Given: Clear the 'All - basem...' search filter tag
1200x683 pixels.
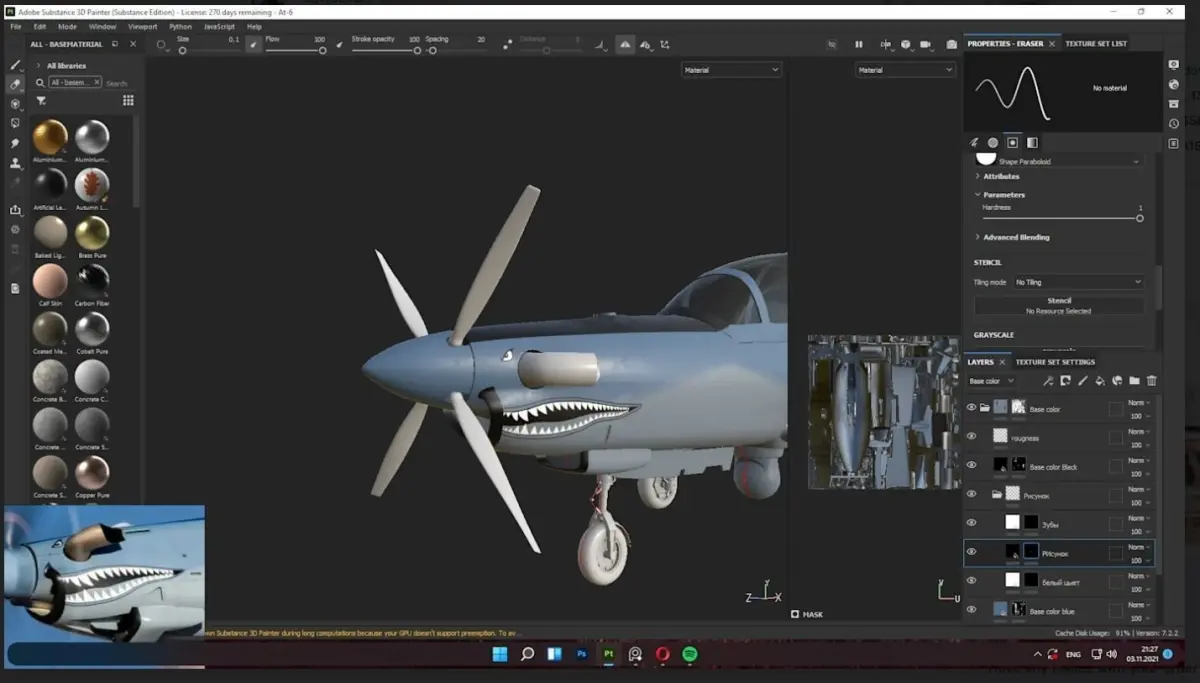Looking at the screenshot, I should 97,82.
